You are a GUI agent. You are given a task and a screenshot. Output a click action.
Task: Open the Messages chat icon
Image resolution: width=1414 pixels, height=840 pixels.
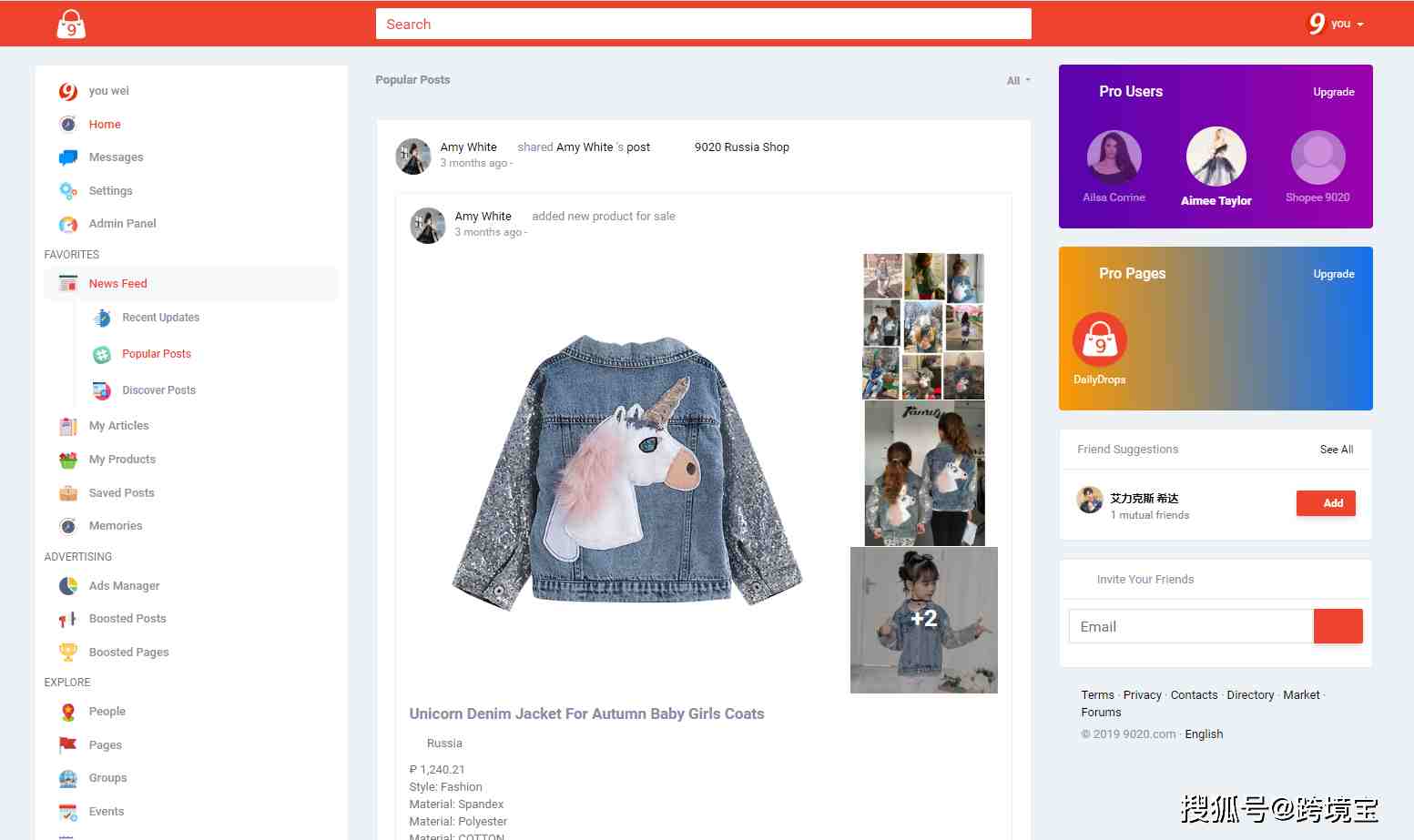pyautogui.click(x=68, y=157)
